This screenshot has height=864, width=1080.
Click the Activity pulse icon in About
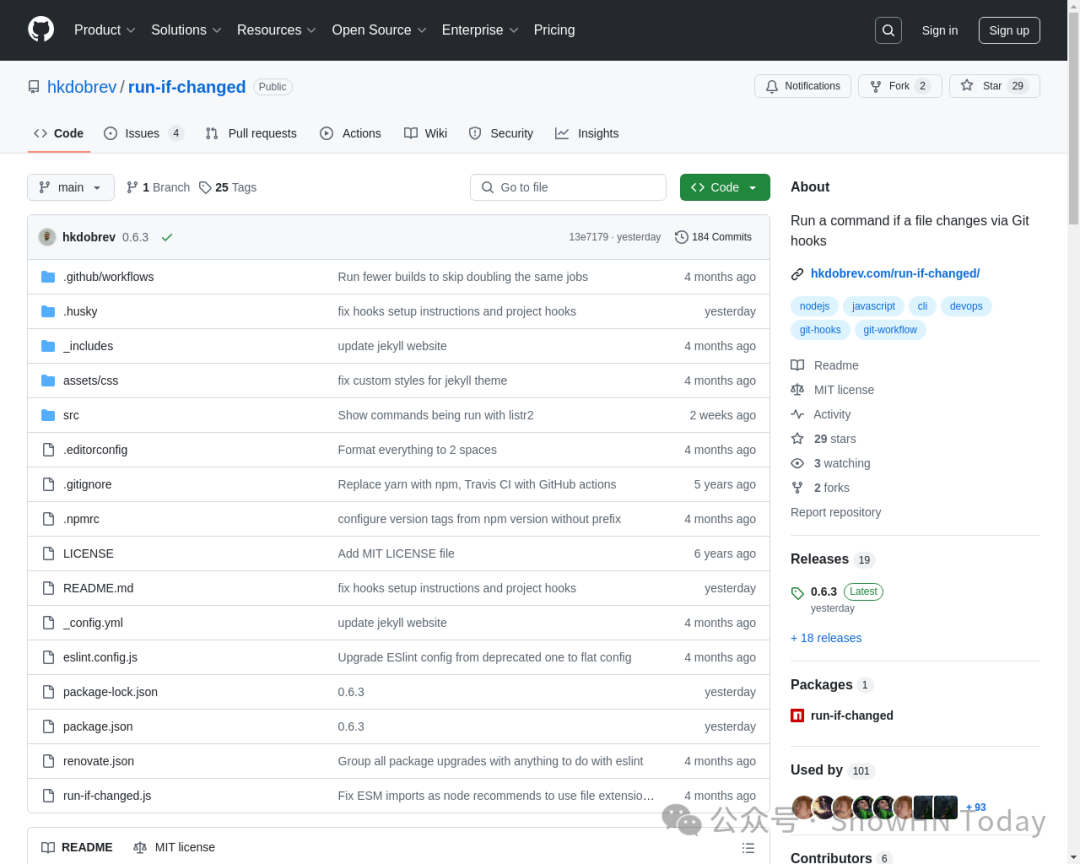point(797,414)
